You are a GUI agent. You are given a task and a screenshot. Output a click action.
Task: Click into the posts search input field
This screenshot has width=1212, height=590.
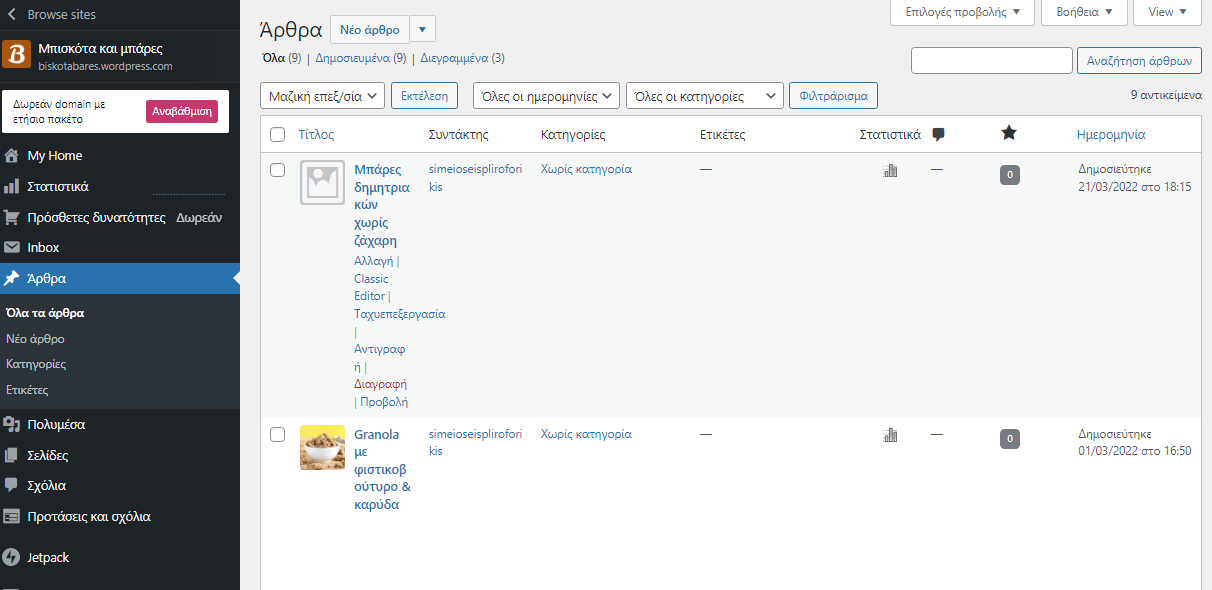991,61
